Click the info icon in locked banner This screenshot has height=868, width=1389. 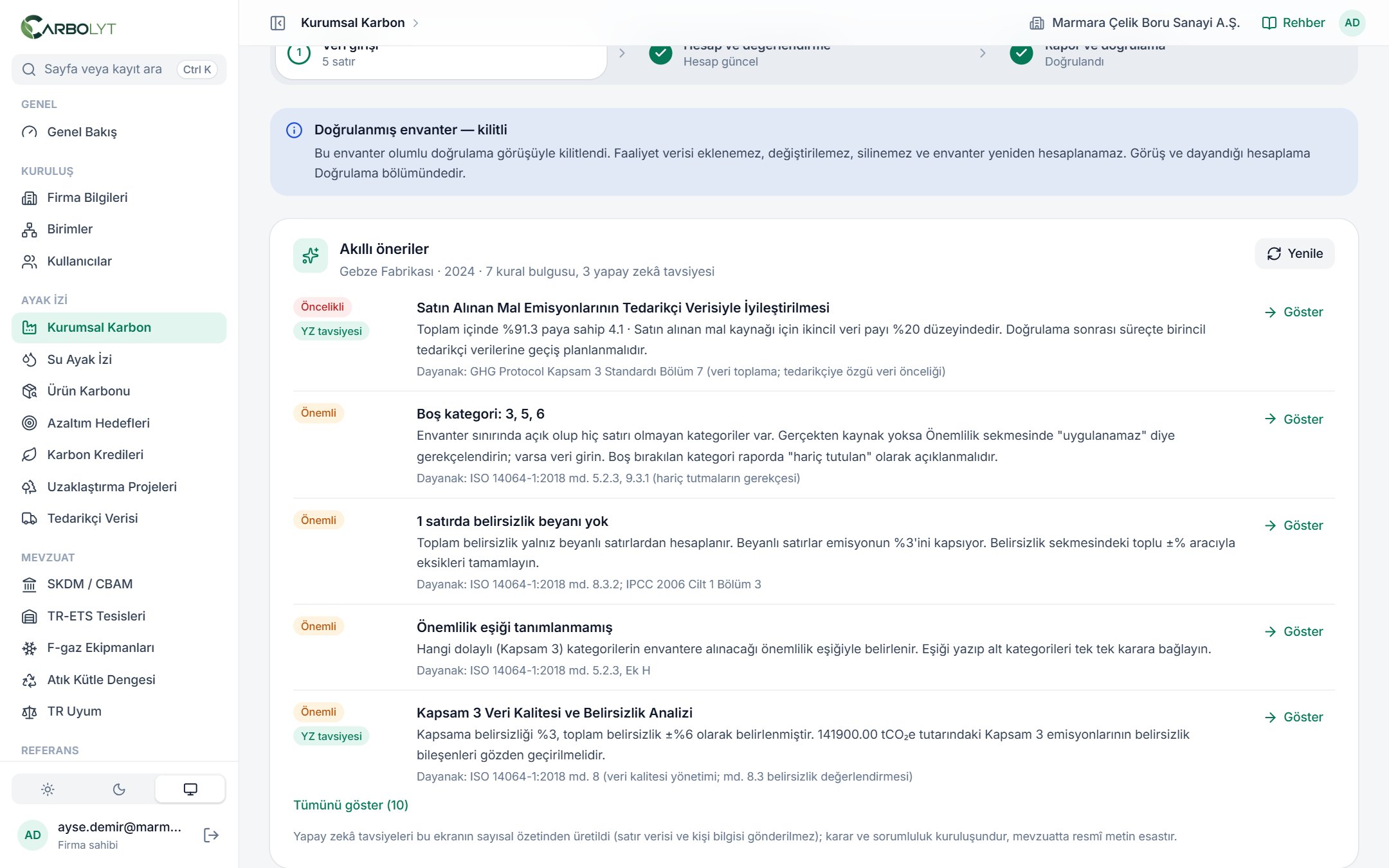294,131
